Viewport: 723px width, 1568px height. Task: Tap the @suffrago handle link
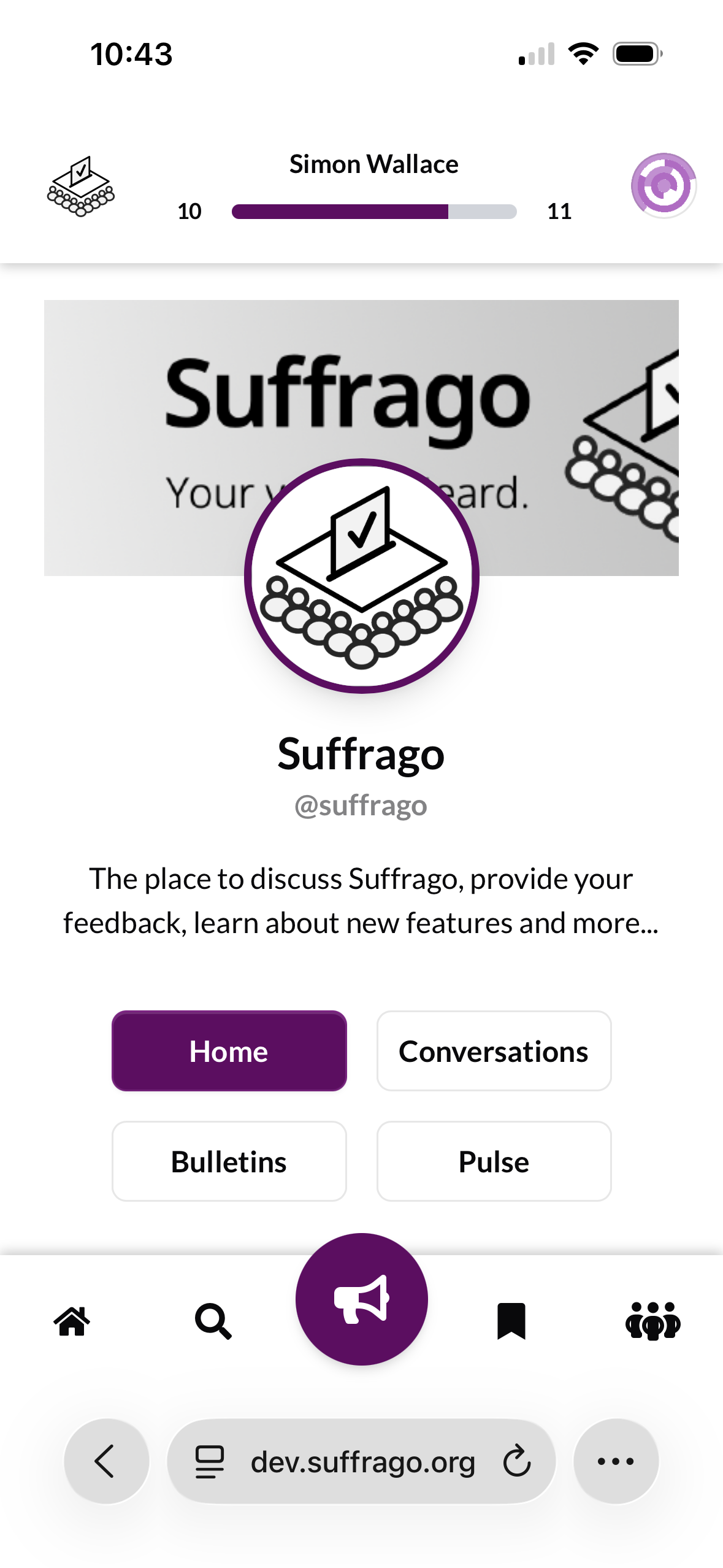361,805
